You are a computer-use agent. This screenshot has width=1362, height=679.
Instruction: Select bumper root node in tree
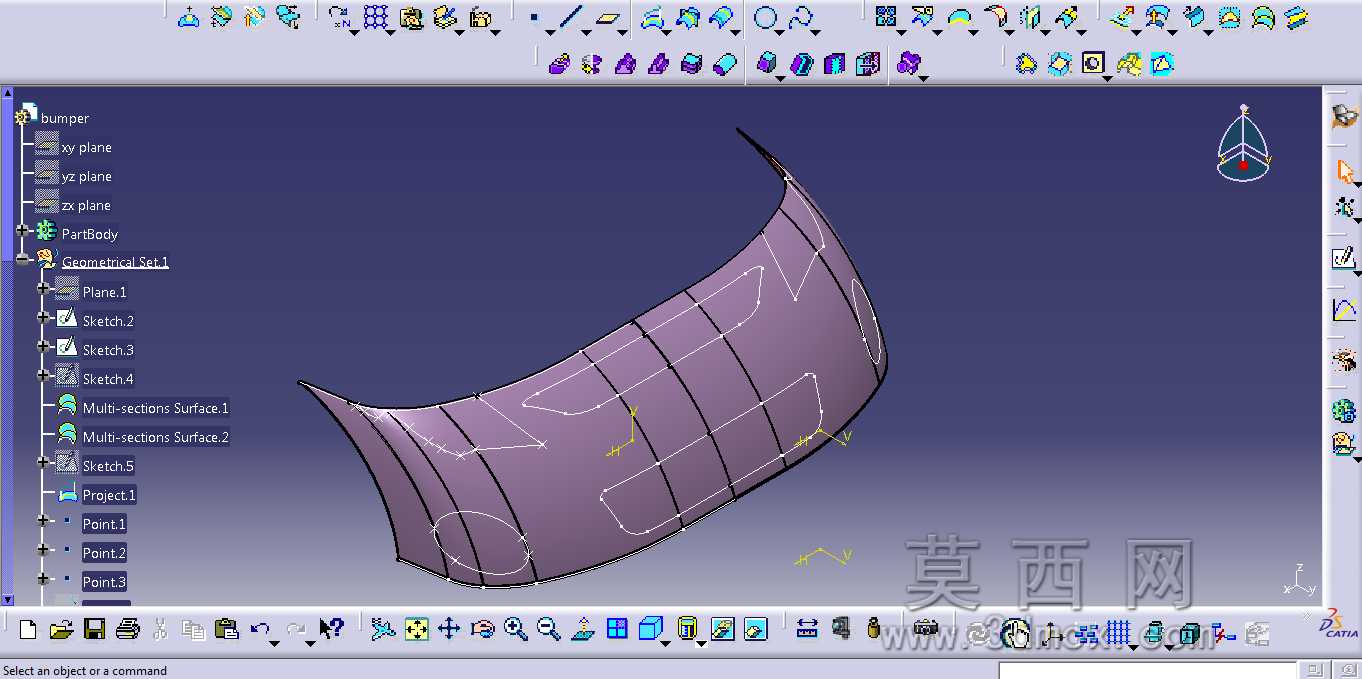pos(64,118)
